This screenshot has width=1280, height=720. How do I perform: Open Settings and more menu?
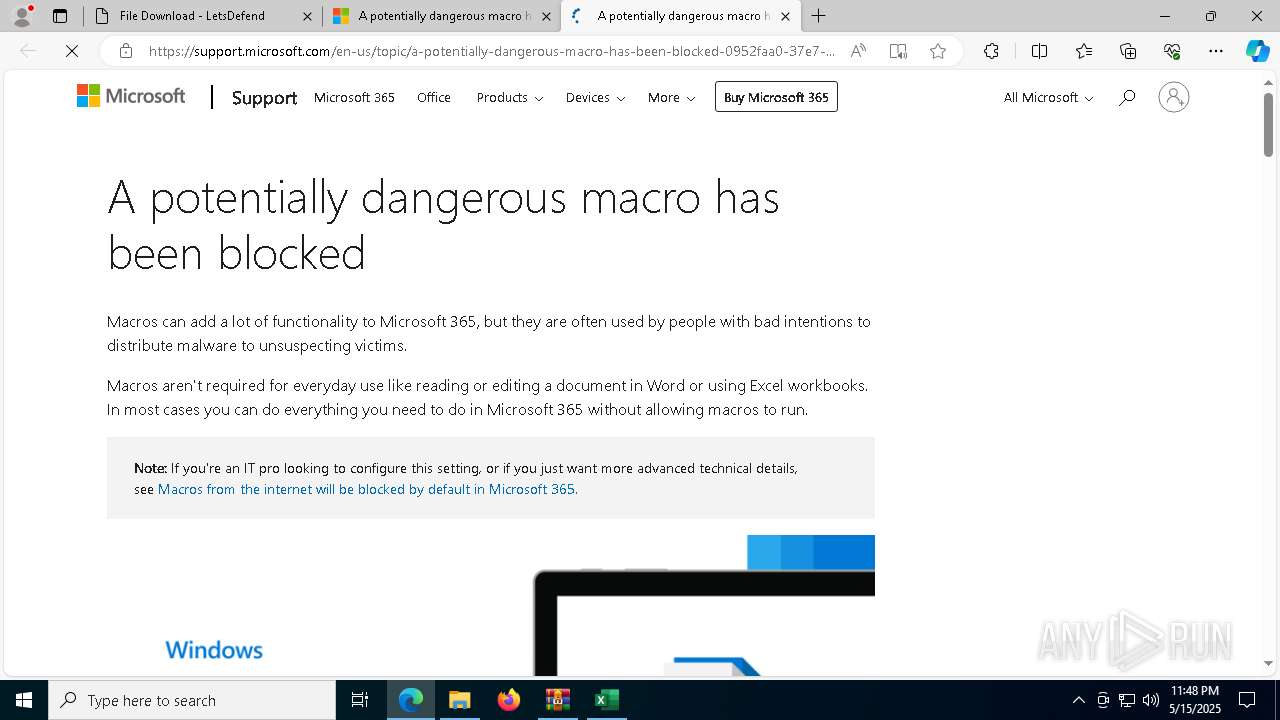click(x=1216, y=51)
